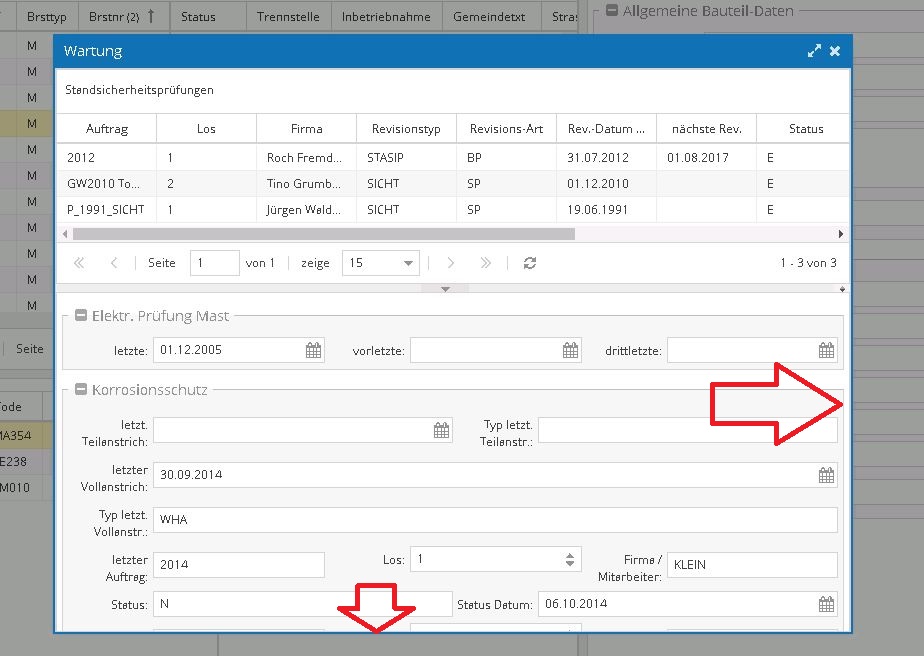The height and width of the screenshot is (656, 924).
Task: Open calendar picker for Status Datum
Action: point(826,604)
